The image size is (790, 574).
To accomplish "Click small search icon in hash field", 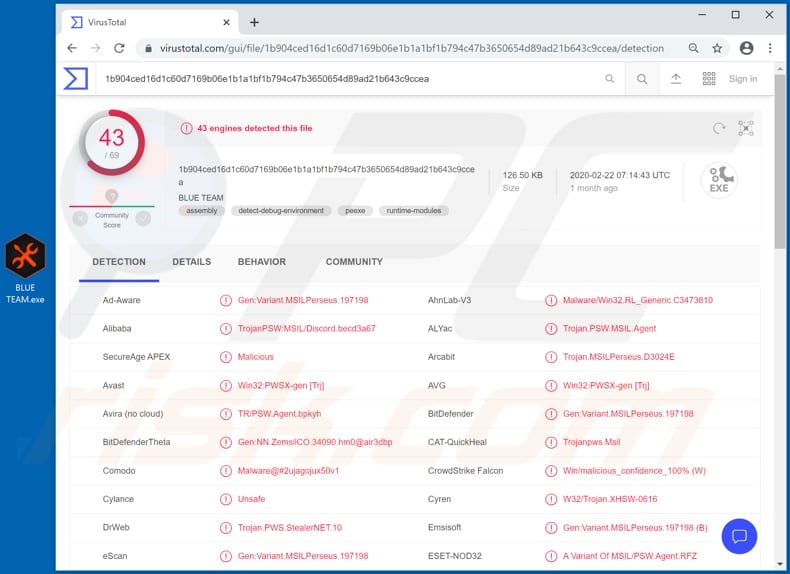I will pyautogui.click(x=610, y=79).
